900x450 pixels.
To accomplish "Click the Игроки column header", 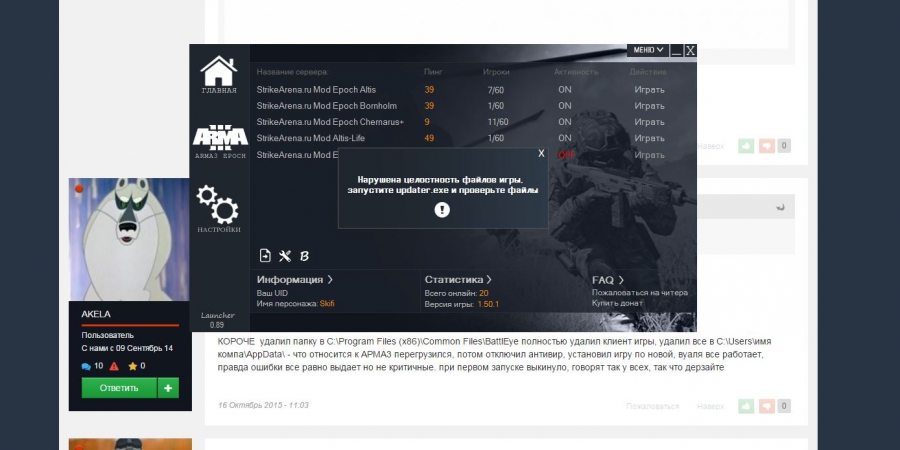I will [496, 72].
